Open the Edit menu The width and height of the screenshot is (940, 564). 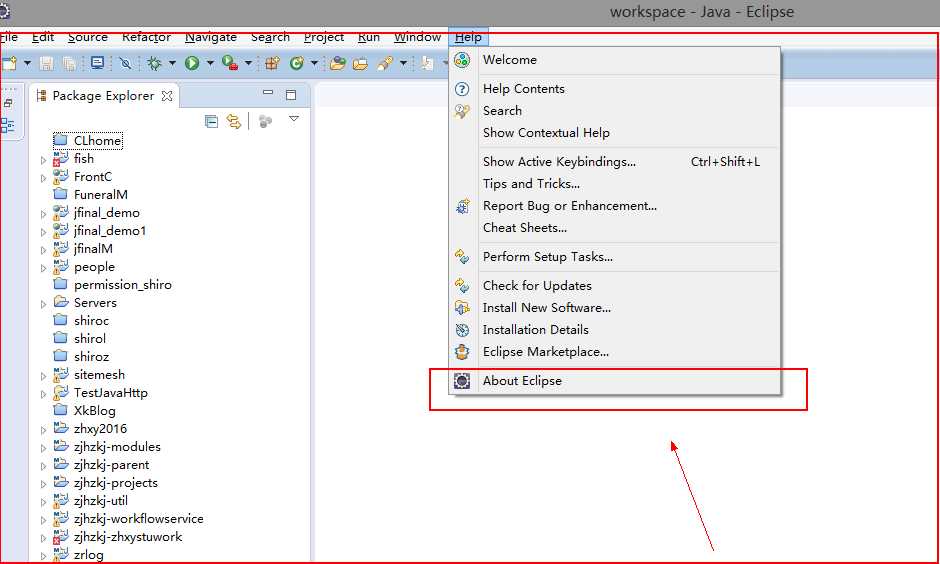[x=43, y=37]
